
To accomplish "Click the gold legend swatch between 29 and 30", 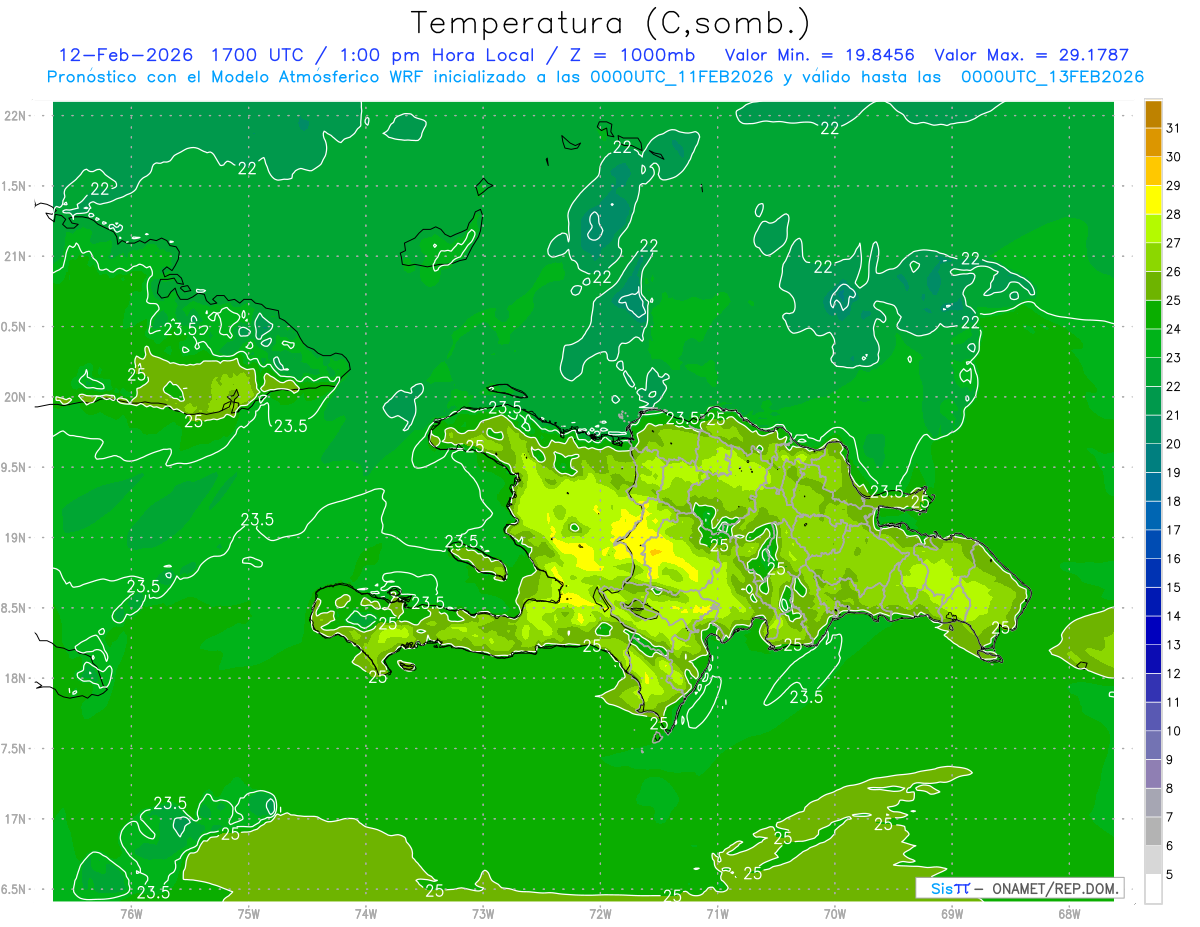I will [x=1153, y=171].
